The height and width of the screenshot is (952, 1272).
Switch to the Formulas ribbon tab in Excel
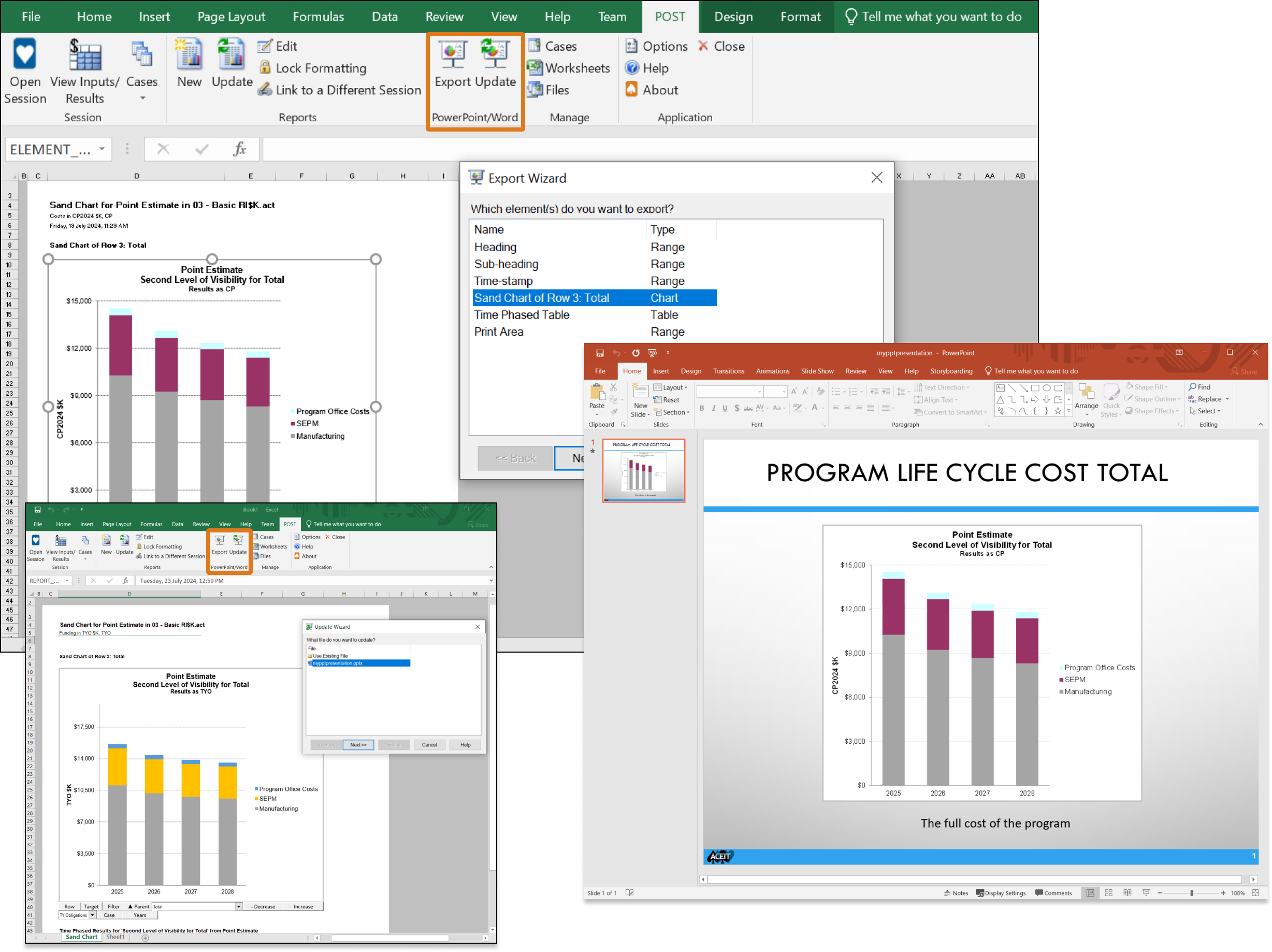tap(318, 17)
